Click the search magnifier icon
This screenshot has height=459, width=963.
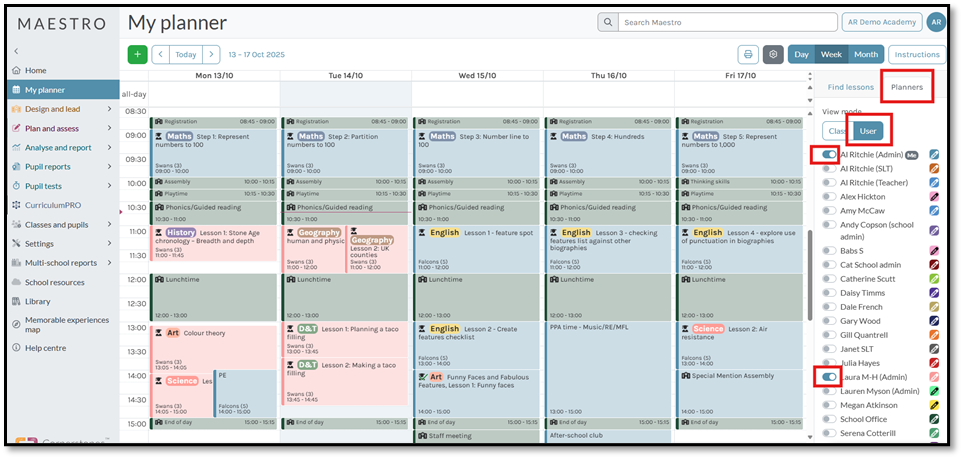pyautogui.click(x=608, y=22)
